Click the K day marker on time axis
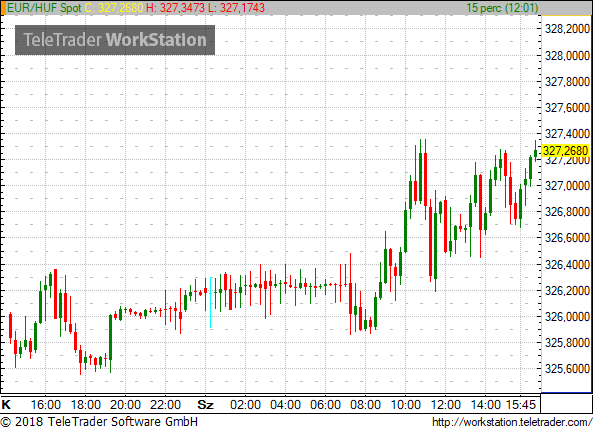The image size is (593, 431). click(x=6, y=405)
